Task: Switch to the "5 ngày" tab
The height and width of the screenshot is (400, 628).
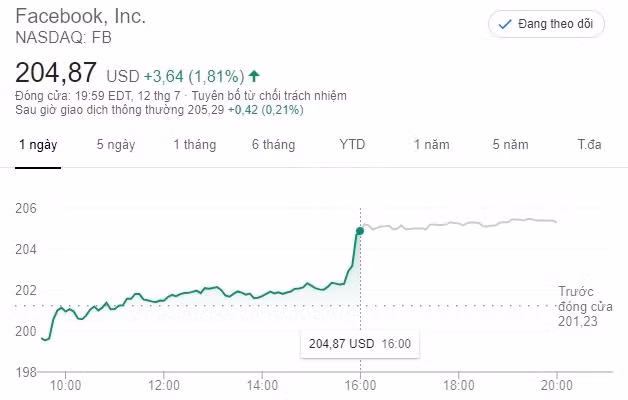Action: point(116,145)
